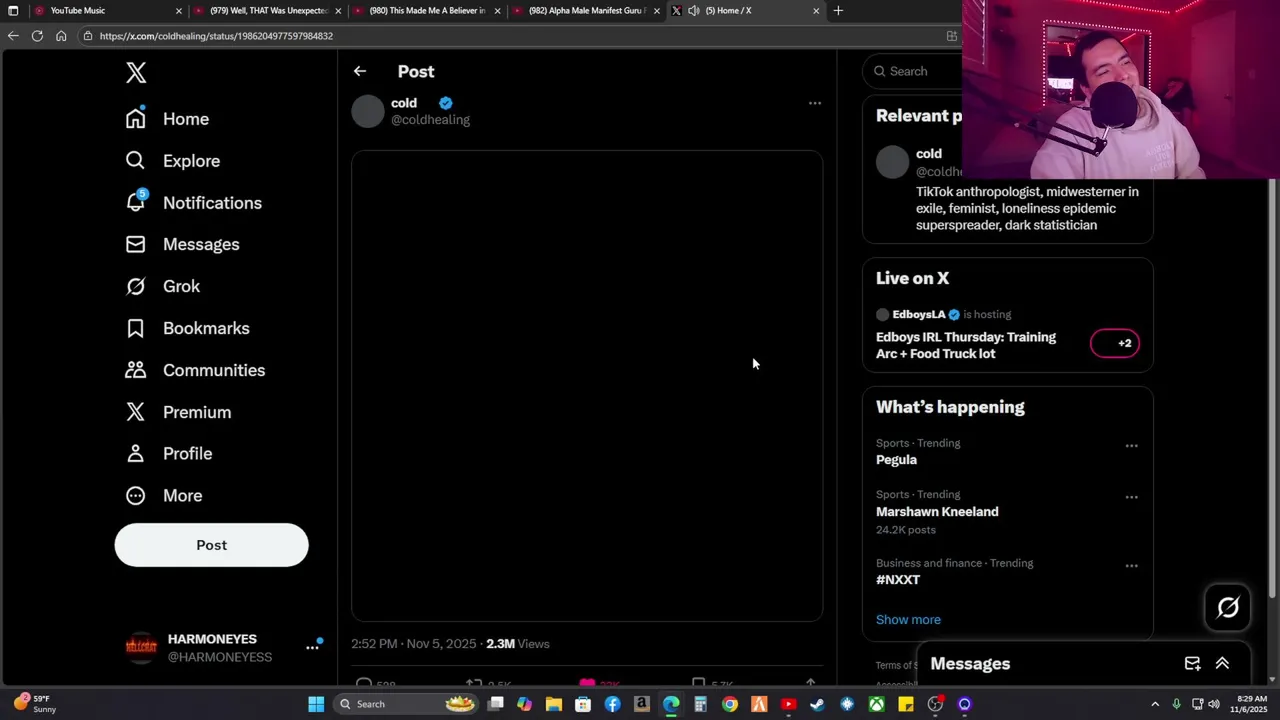Open the post's three-dot options menu
Viewport: 1280px width, 720px height.
pyautogui.click(x=815, y=103)
